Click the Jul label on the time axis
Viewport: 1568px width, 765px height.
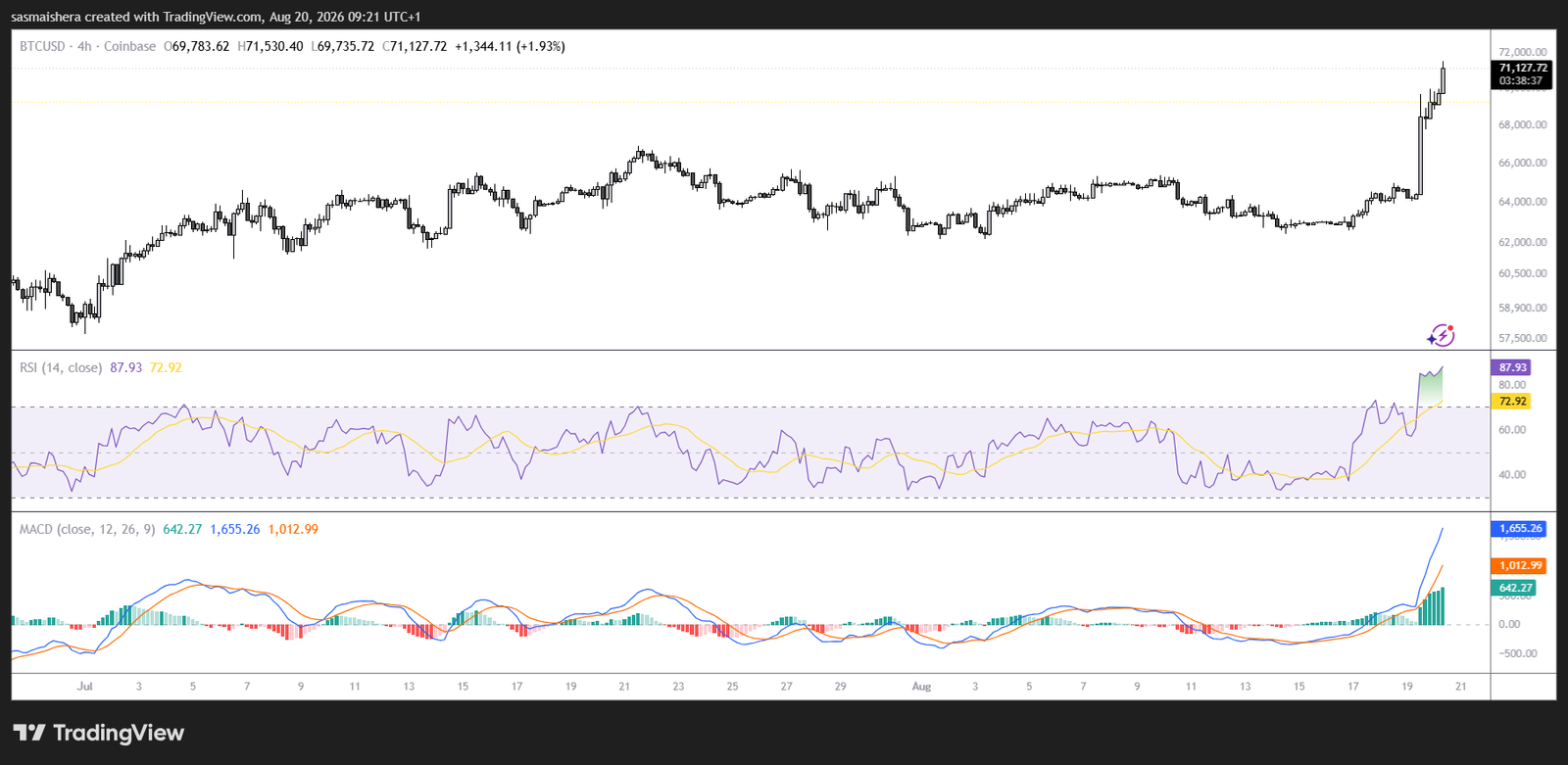click(85, 687)
